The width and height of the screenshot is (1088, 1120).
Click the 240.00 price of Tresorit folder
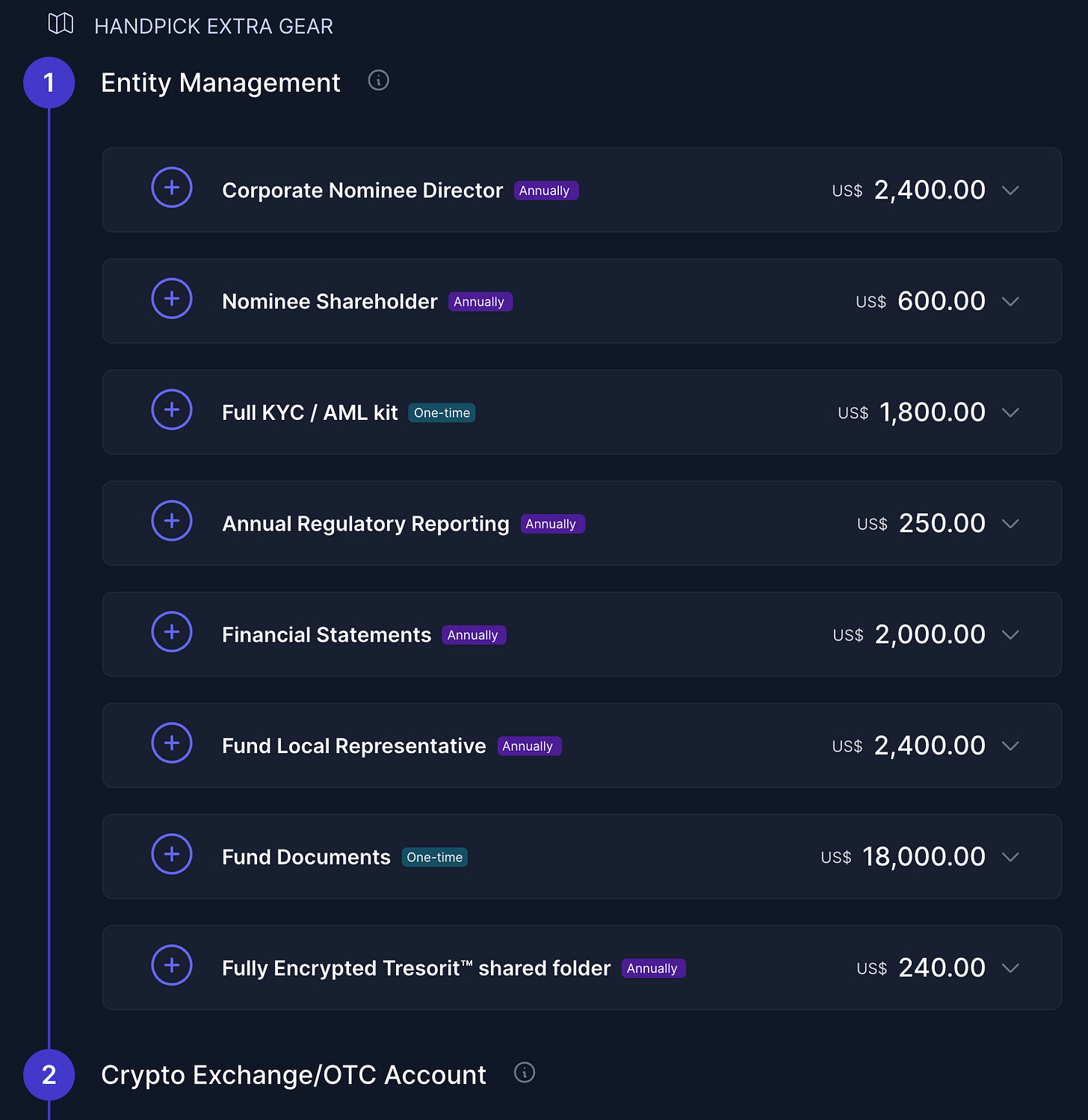coord(942,968)
